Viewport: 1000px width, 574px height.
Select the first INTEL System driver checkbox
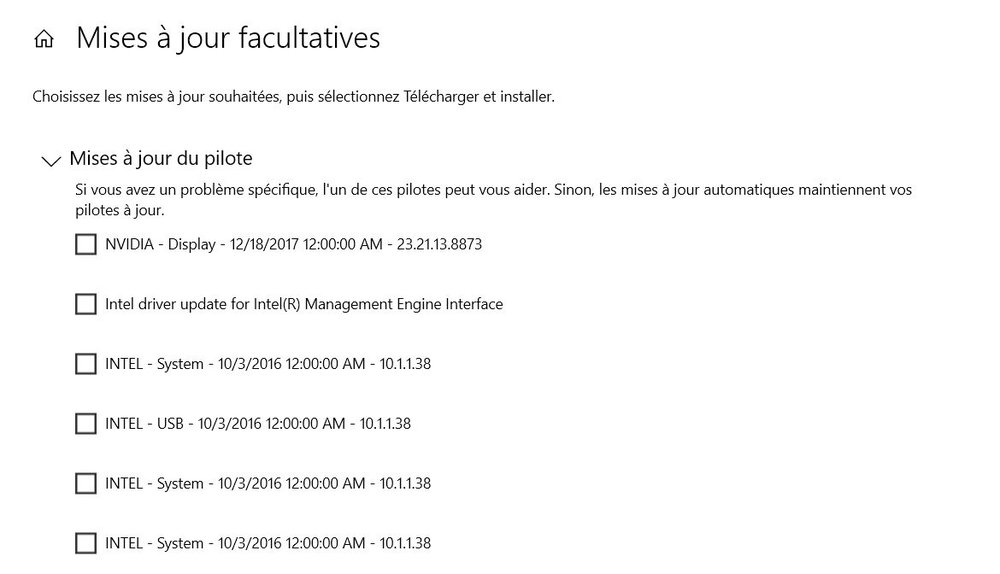[x=86, y=364]
